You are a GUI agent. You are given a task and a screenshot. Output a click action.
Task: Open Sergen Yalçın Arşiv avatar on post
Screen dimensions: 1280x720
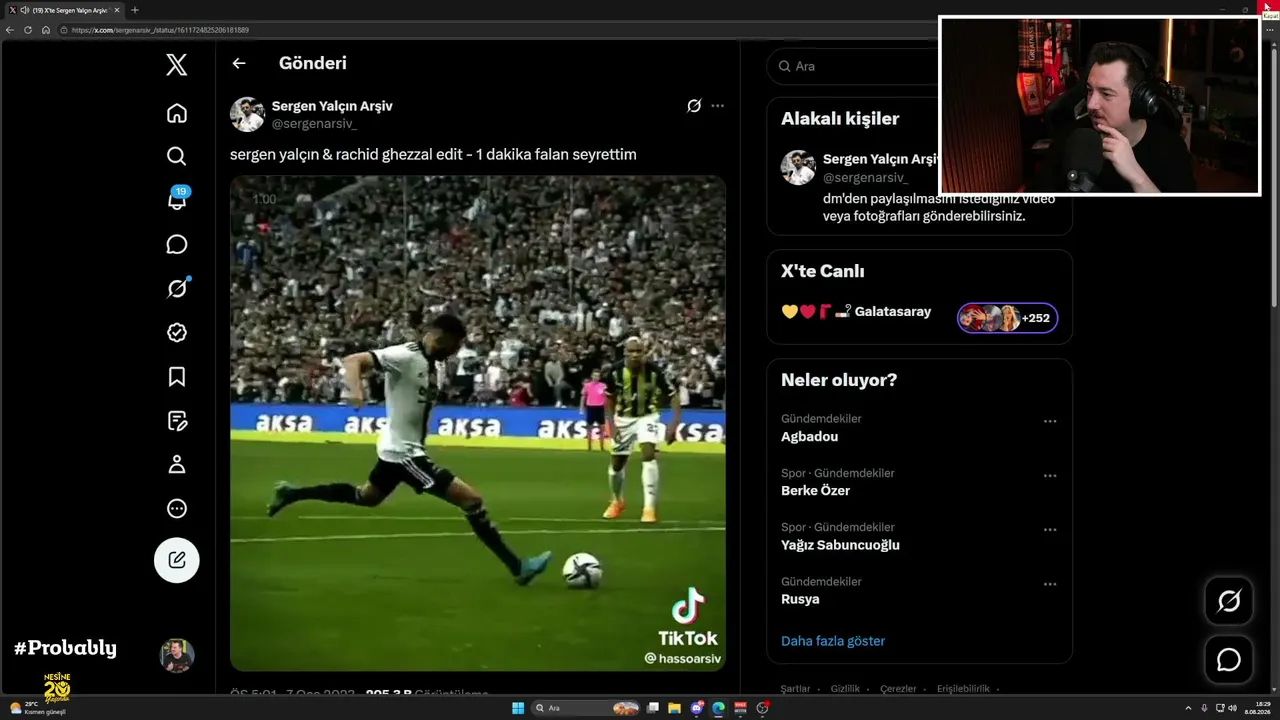[247, 114]
